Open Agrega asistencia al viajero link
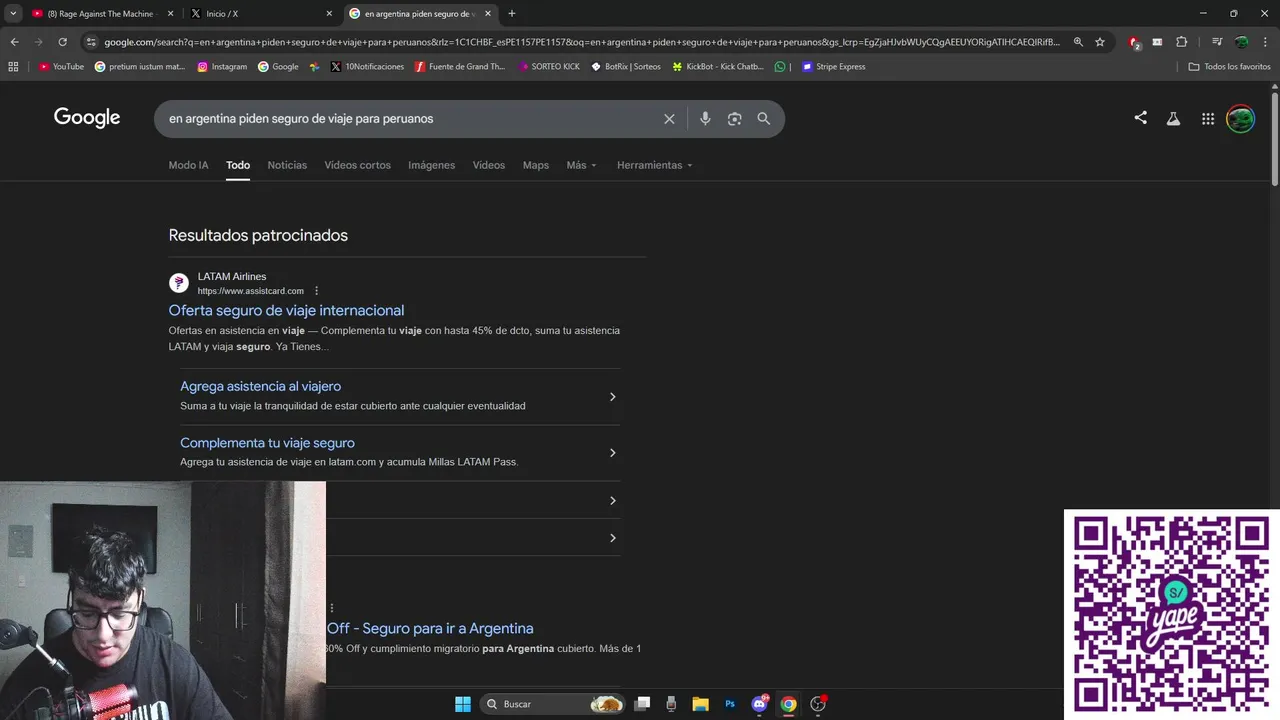Screen dimensions: 1280x720 [x=260, y=386]
